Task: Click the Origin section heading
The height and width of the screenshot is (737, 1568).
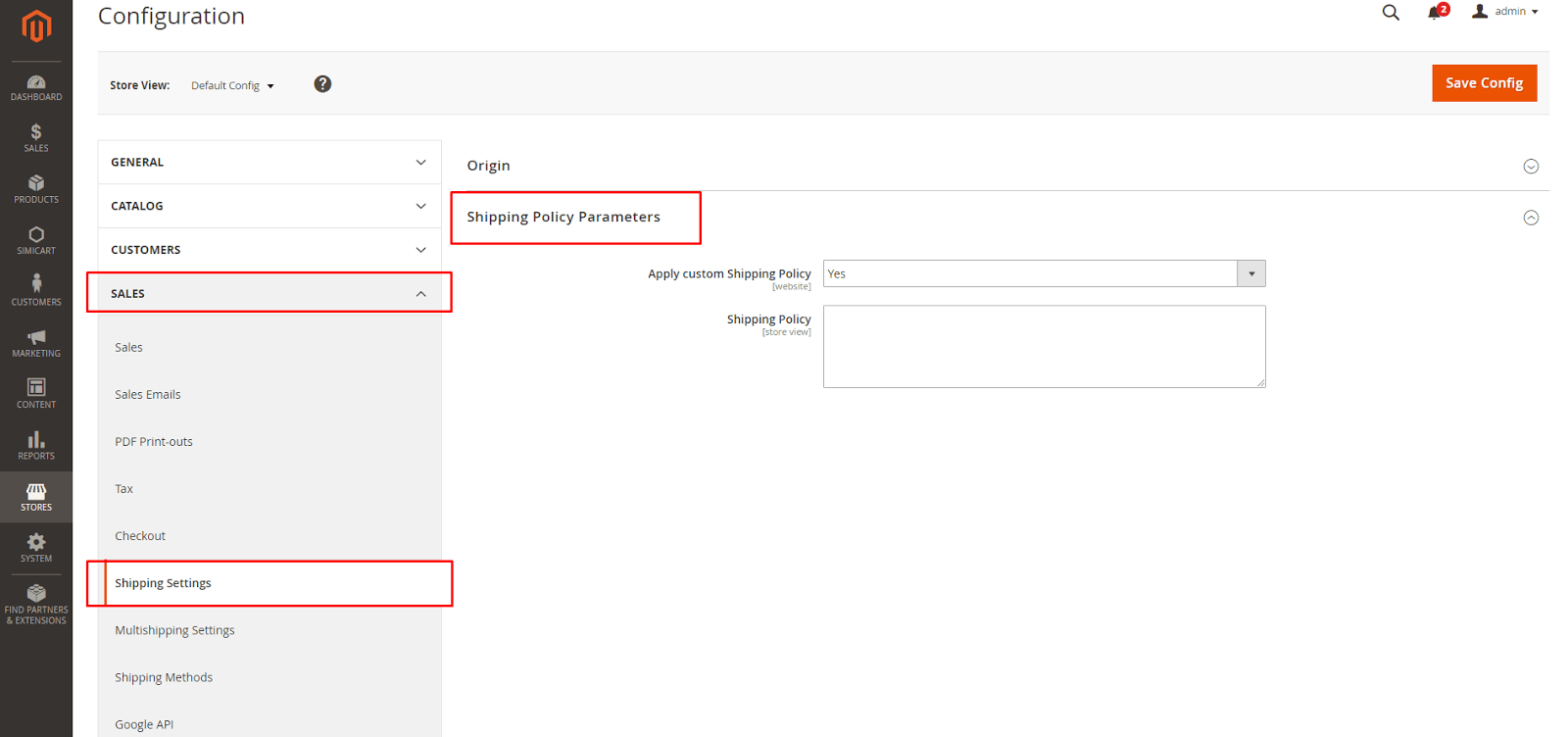Action: 488,166
